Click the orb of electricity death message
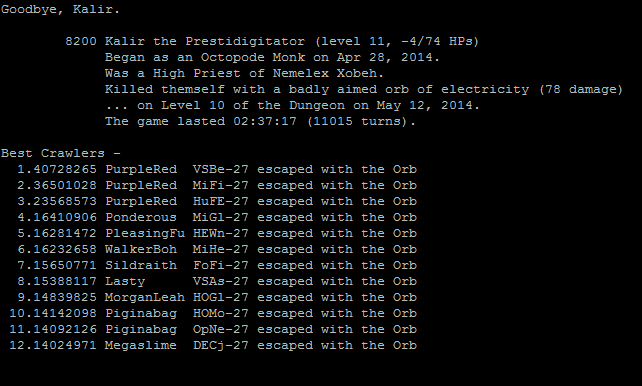The height and width of the screenshot is (386, 642). pos(364,89)
